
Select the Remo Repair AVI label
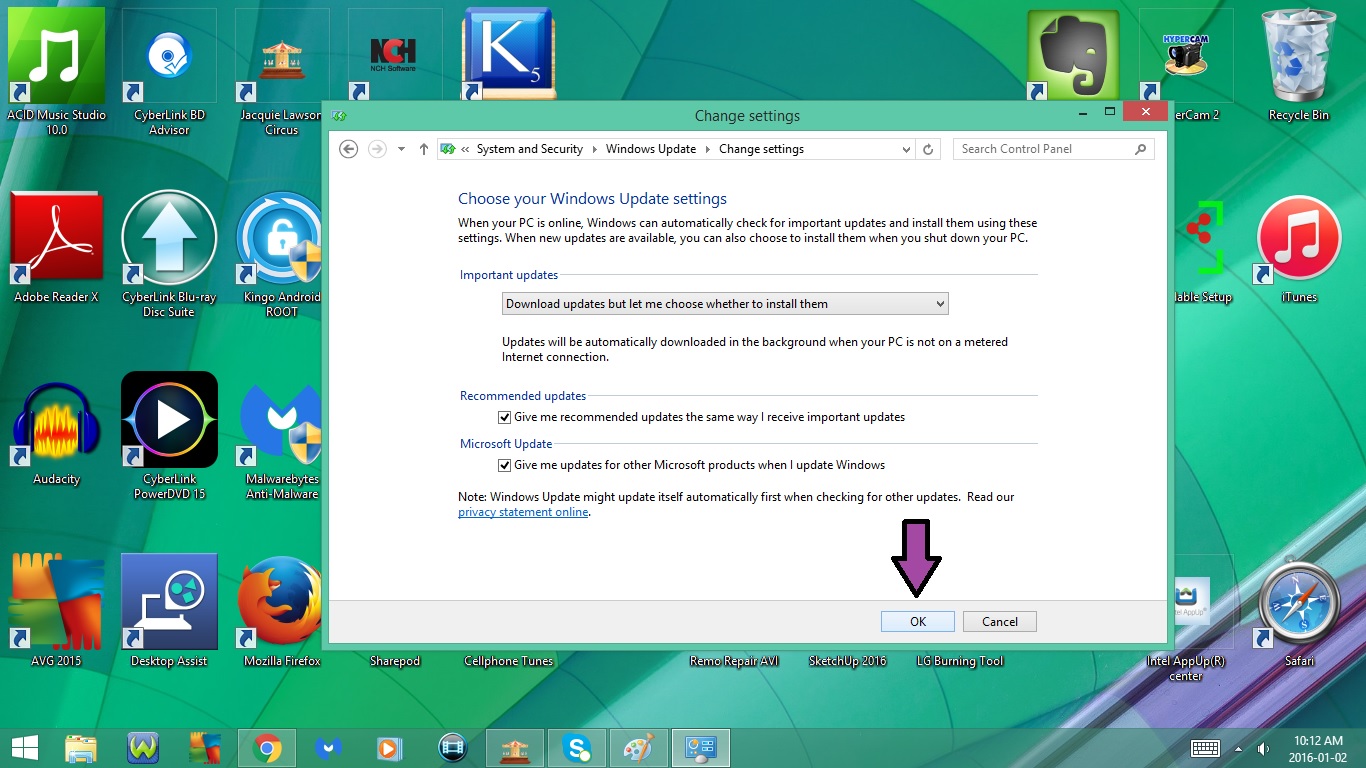[x=735, y=661]
